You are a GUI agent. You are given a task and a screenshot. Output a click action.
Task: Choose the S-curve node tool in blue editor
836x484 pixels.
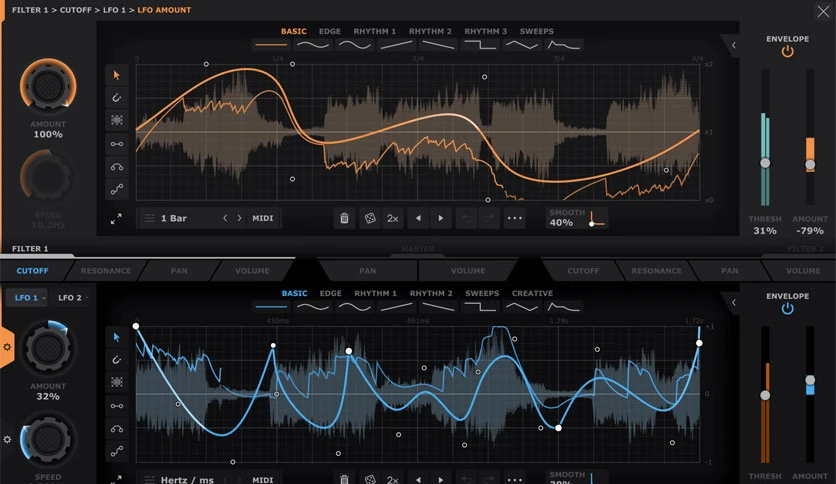coord(117,451)
